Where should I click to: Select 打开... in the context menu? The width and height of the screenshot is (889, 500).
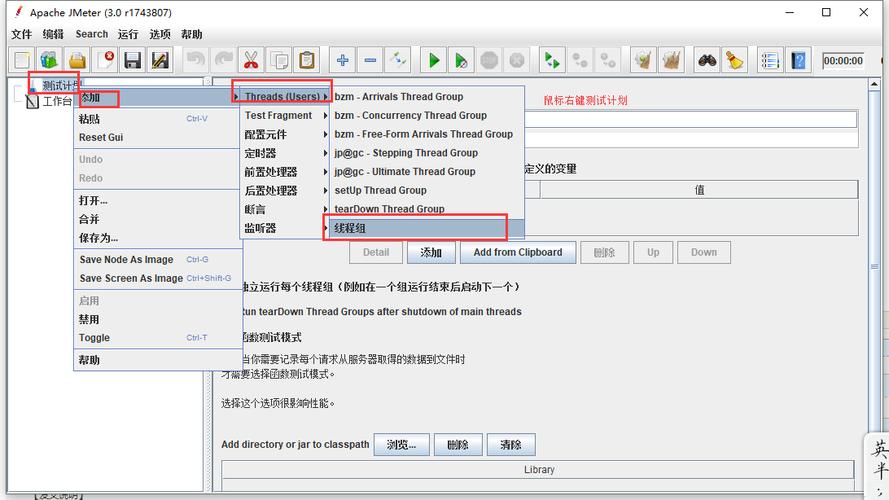(158, 201)
